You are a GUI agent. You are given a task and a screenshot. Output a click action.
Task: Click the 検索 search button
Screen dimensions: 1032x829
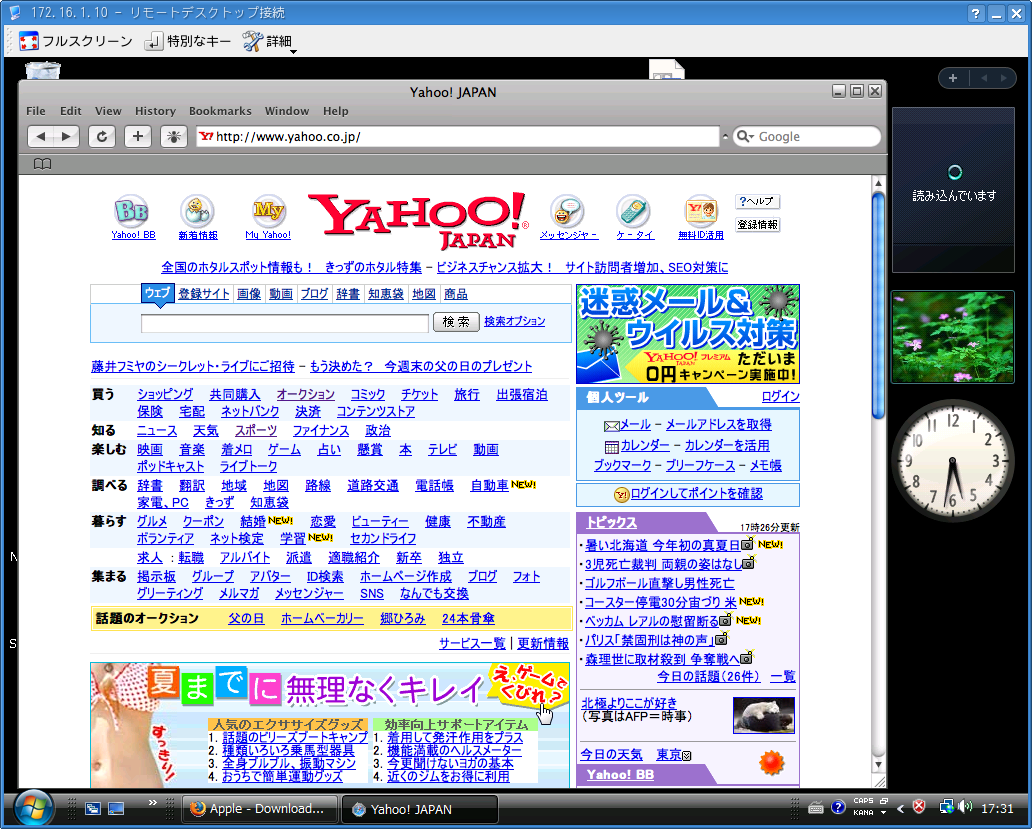456,322
